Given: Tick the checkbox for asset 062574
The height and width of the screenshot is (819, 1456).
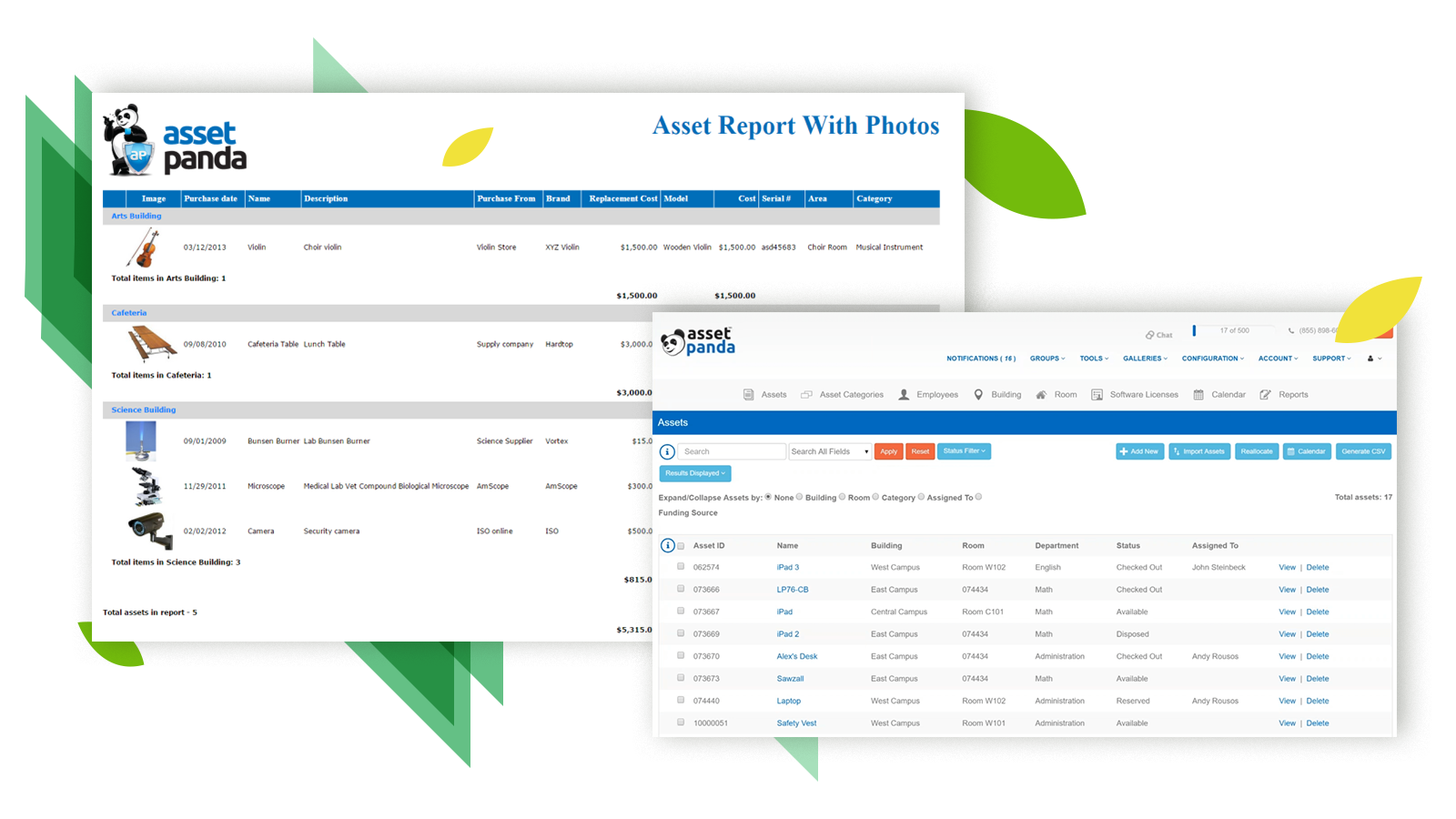Looking at the screenshot, I should [x=681, y=566].
